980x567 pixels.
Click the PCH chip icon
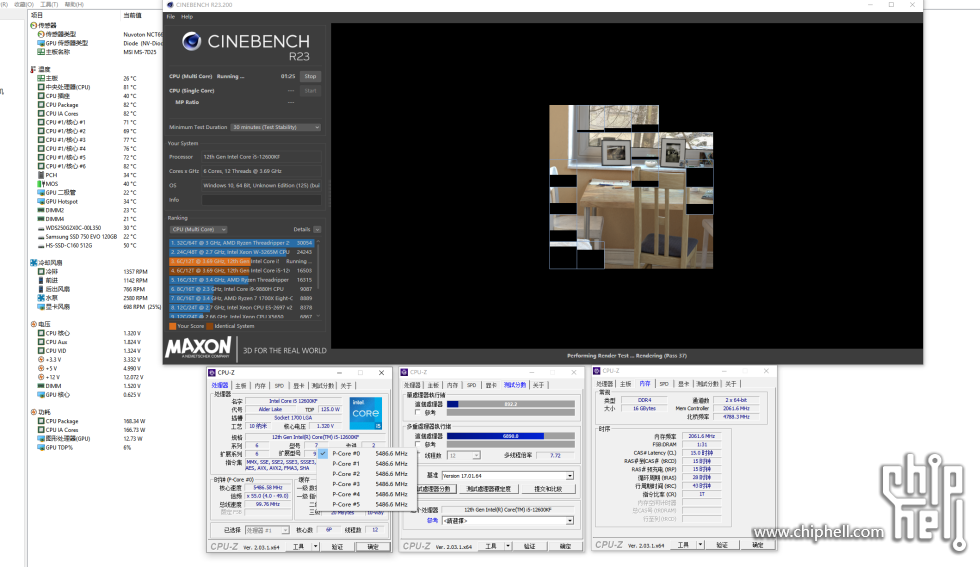tap(41, 175)
